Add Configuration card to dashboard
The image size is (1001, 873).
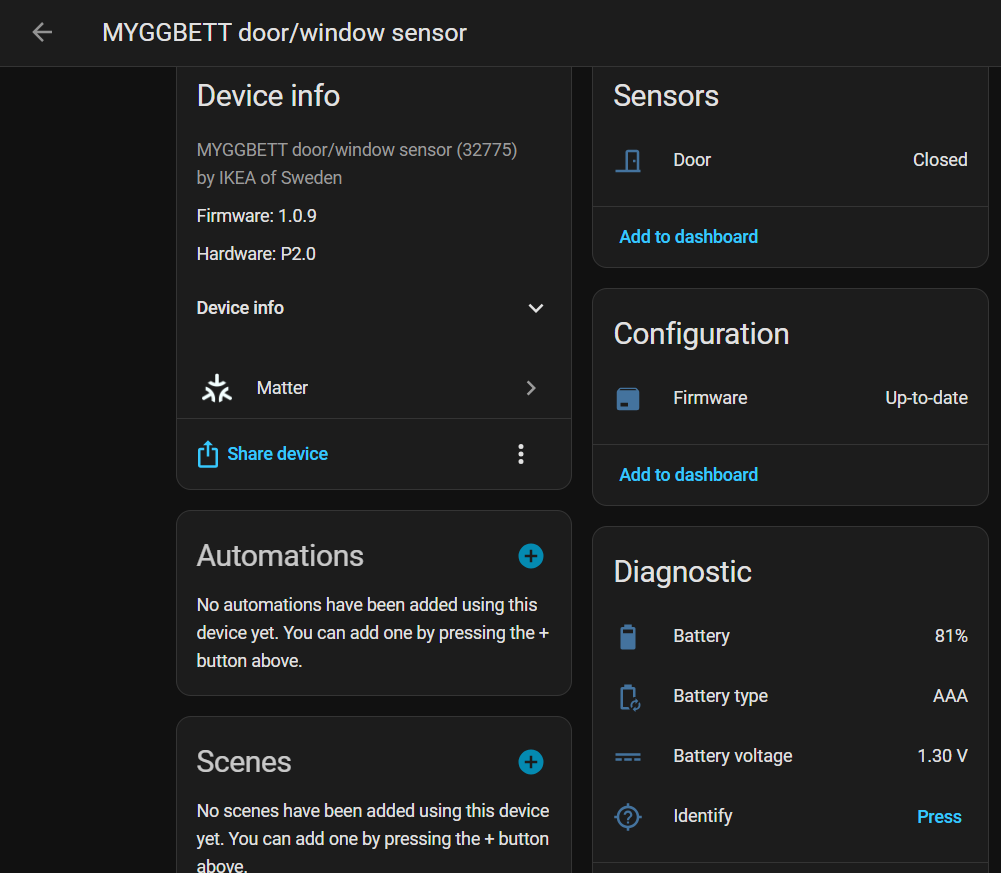coord(688,474)
